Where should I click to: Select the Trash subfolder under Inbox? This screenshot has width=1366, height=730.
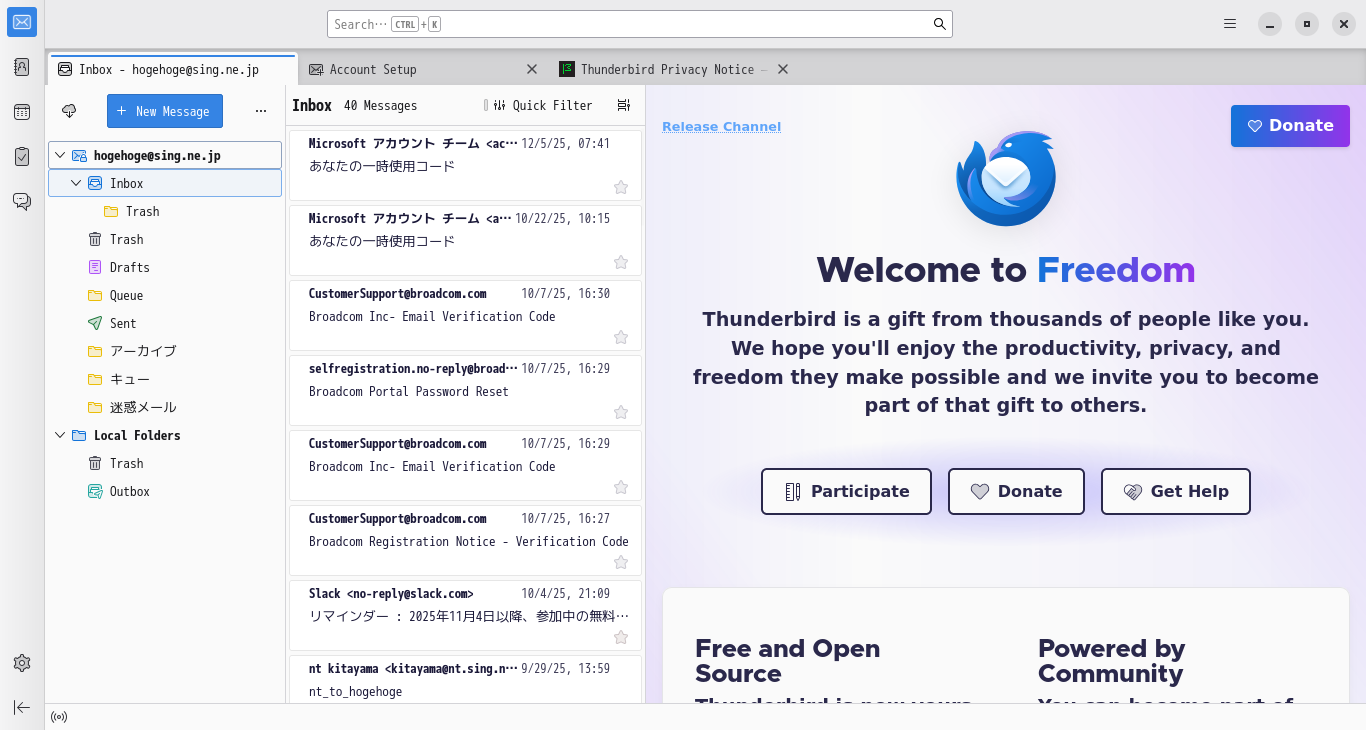point(165,212)
